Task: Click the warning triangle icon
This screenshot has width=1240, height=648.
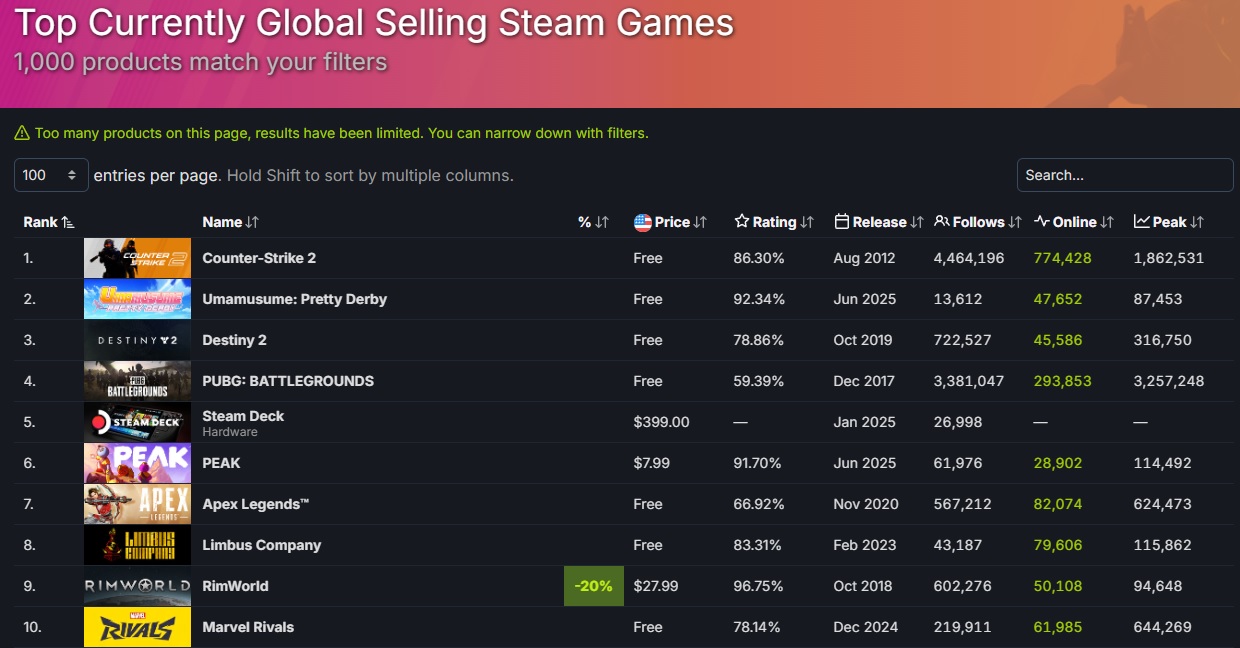Action: pos(22,133)
